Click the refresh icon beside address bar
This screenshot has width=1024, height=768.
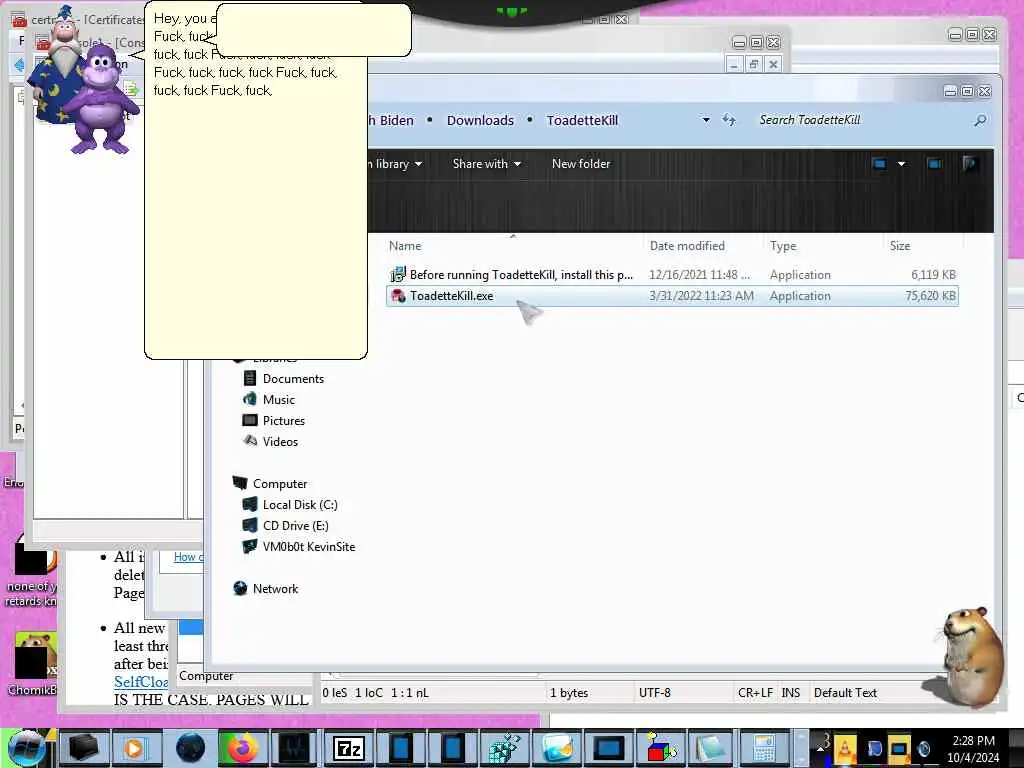coord(729,120)
